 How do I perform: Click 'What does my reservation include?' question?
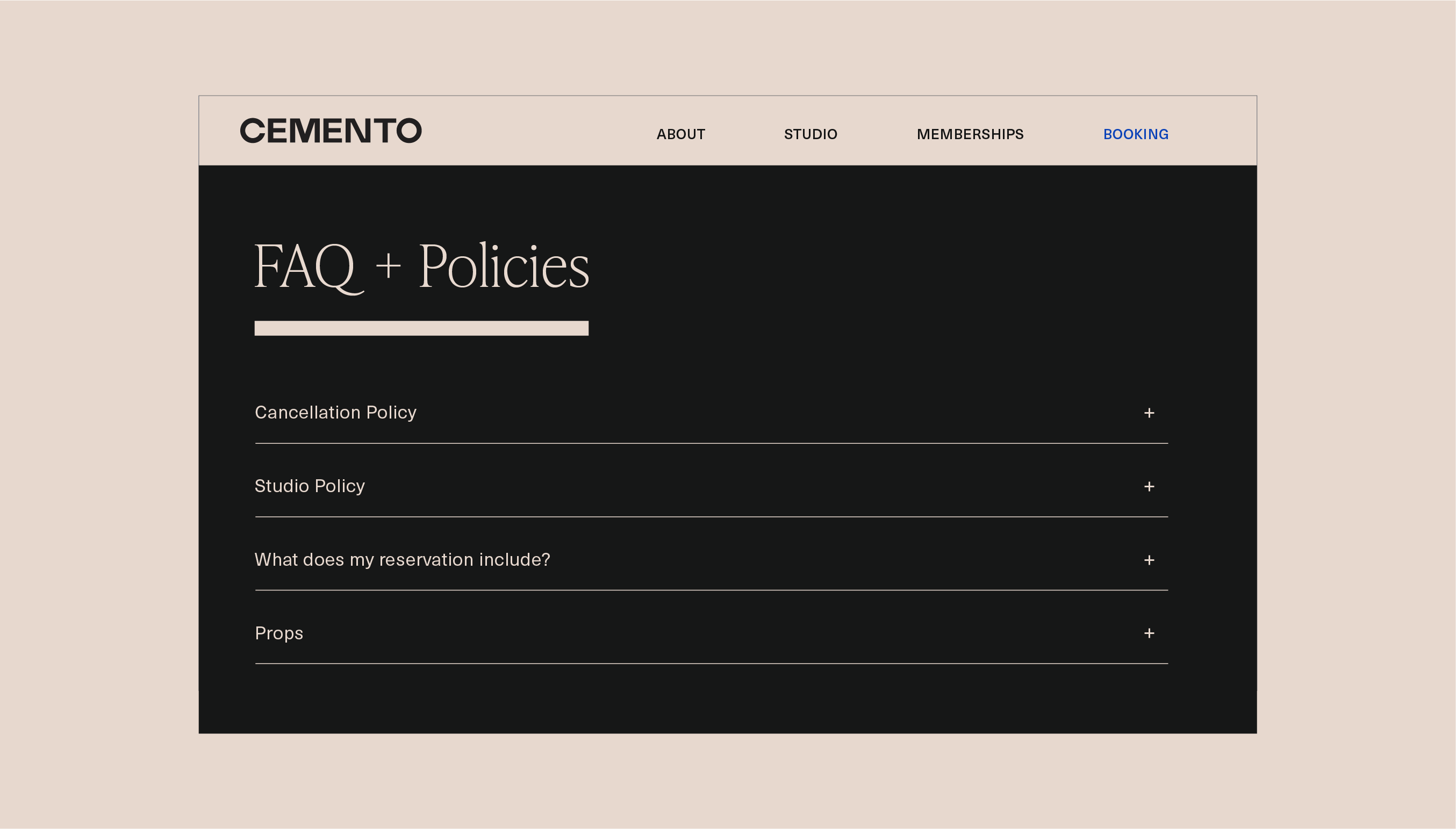(402, 560)
